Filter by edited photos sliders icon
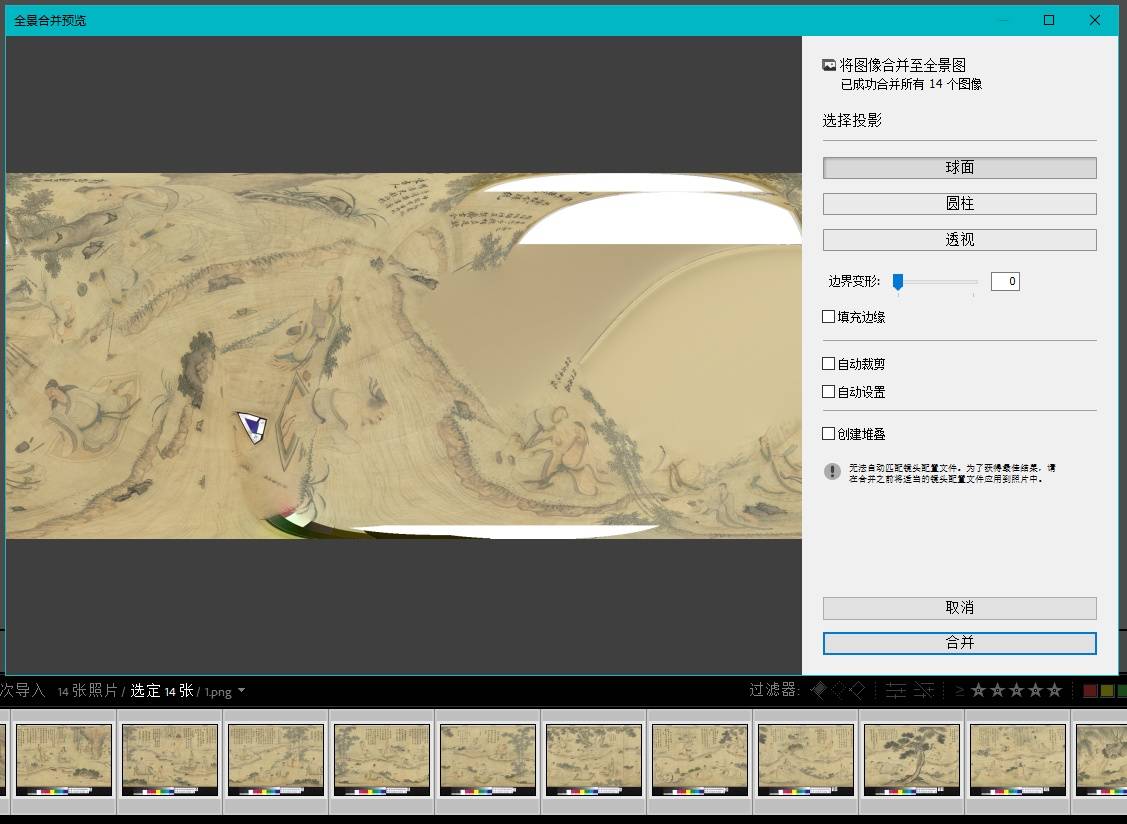The height and width of the screenshot is (824, 1127). pos(896,690)
